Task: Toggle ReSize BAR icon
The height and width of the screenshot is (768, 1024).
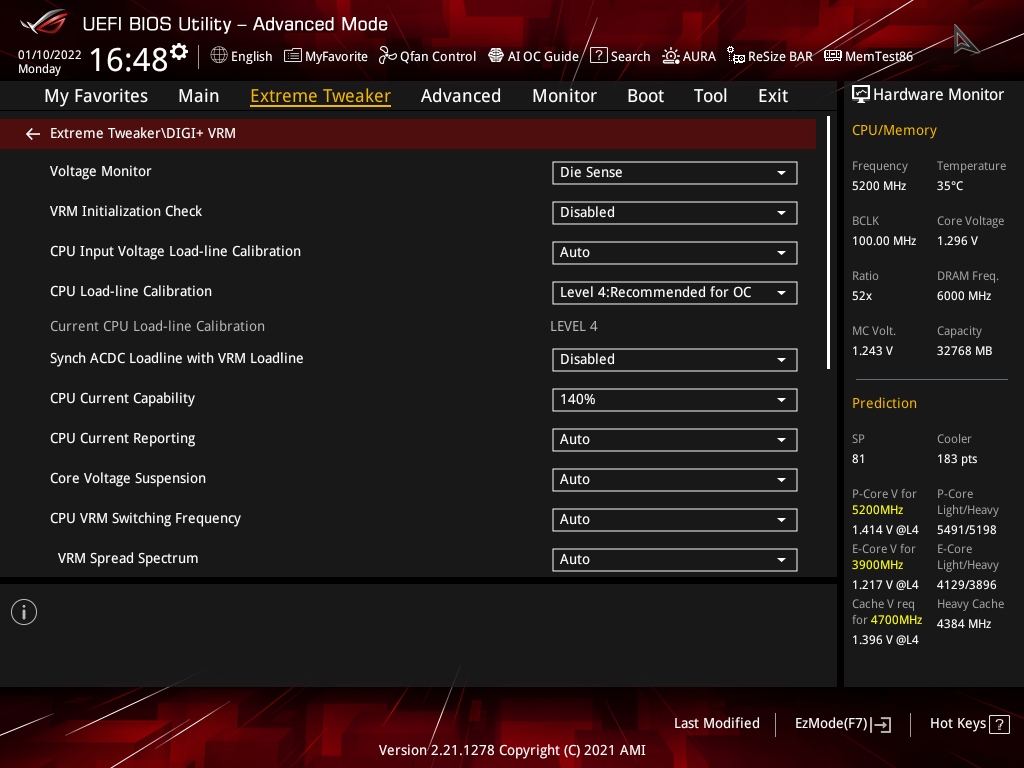Action: [x=736, y=56]
